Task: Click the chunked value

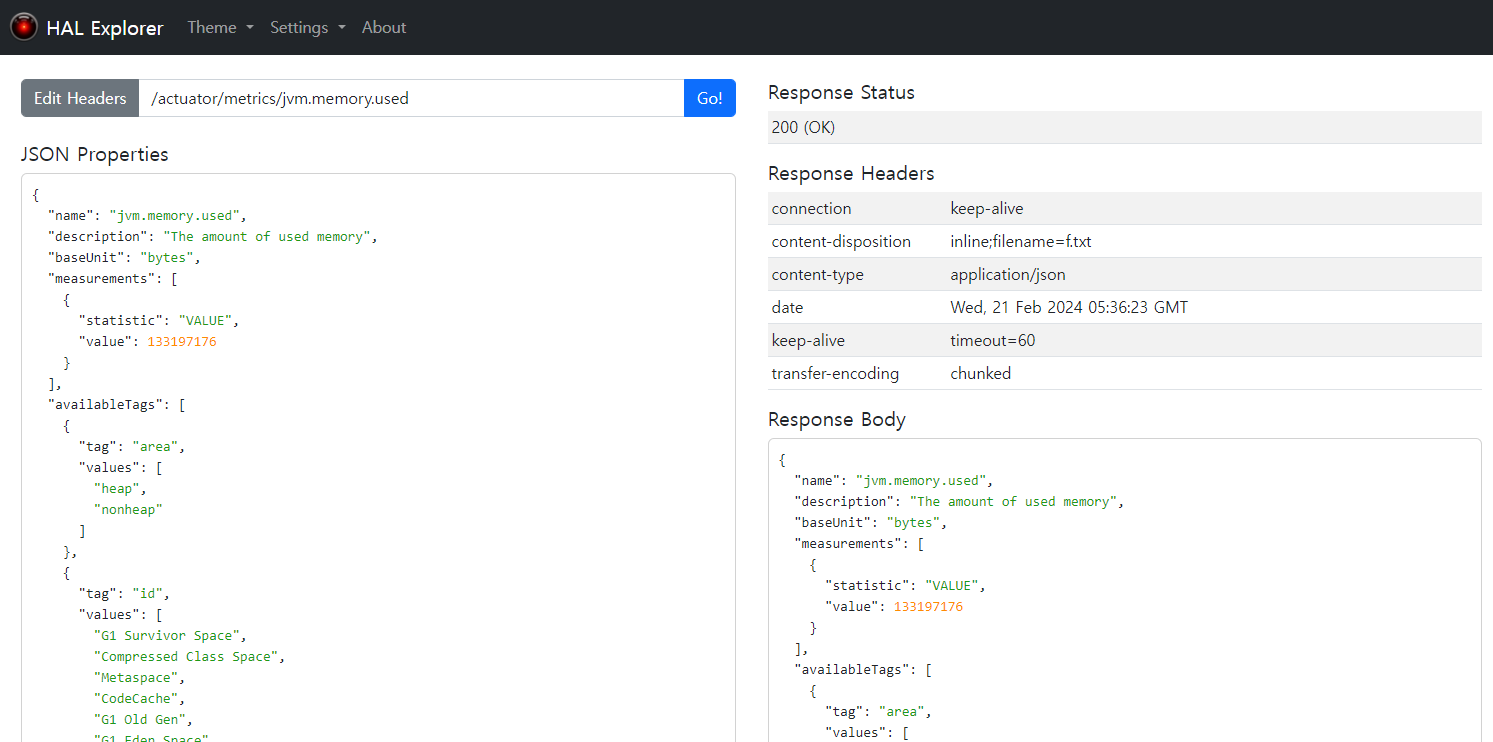Action: (980, 373)
